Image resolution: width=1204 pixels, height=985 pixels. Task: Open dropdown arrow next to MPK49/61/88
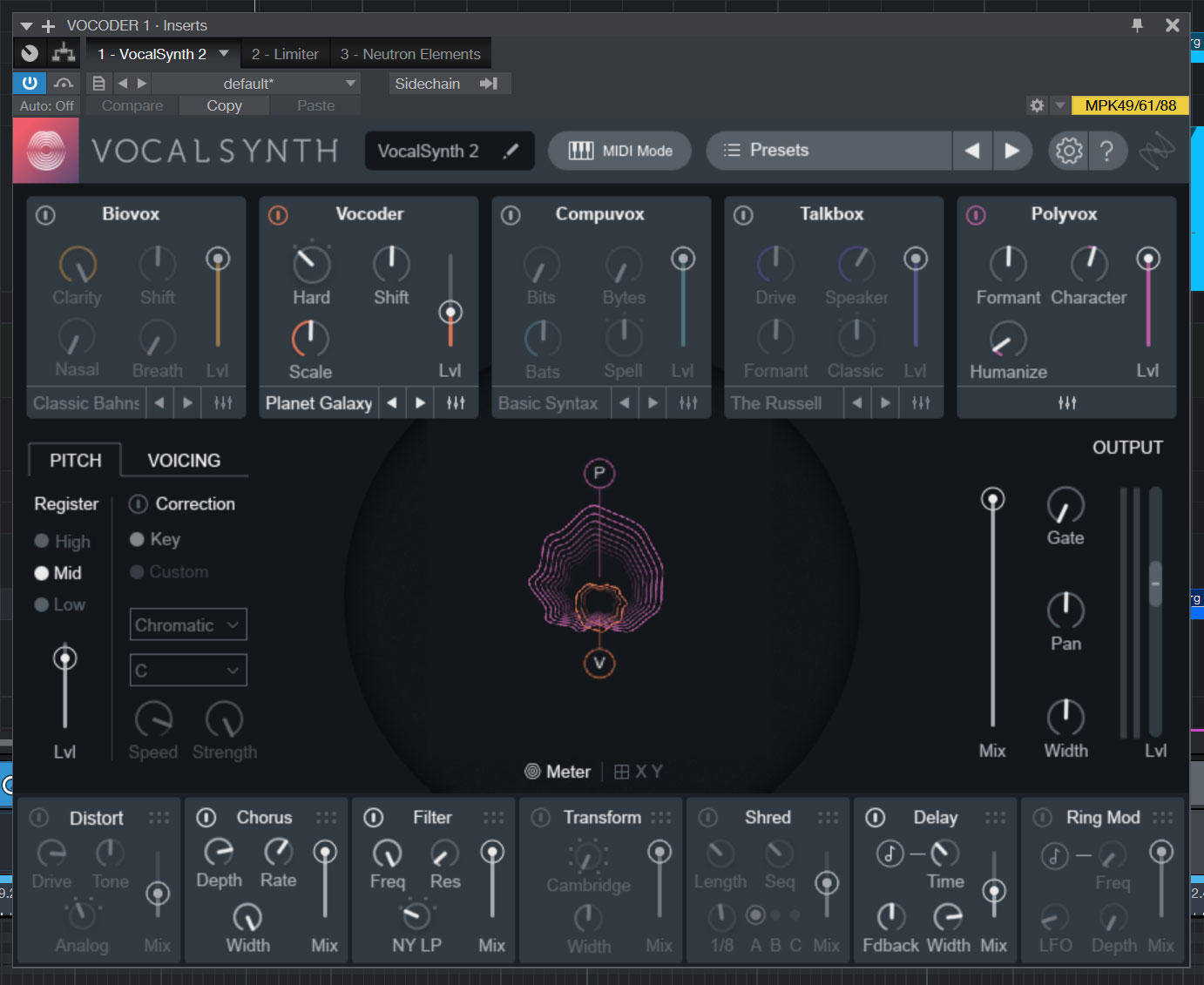[1060, 105]
